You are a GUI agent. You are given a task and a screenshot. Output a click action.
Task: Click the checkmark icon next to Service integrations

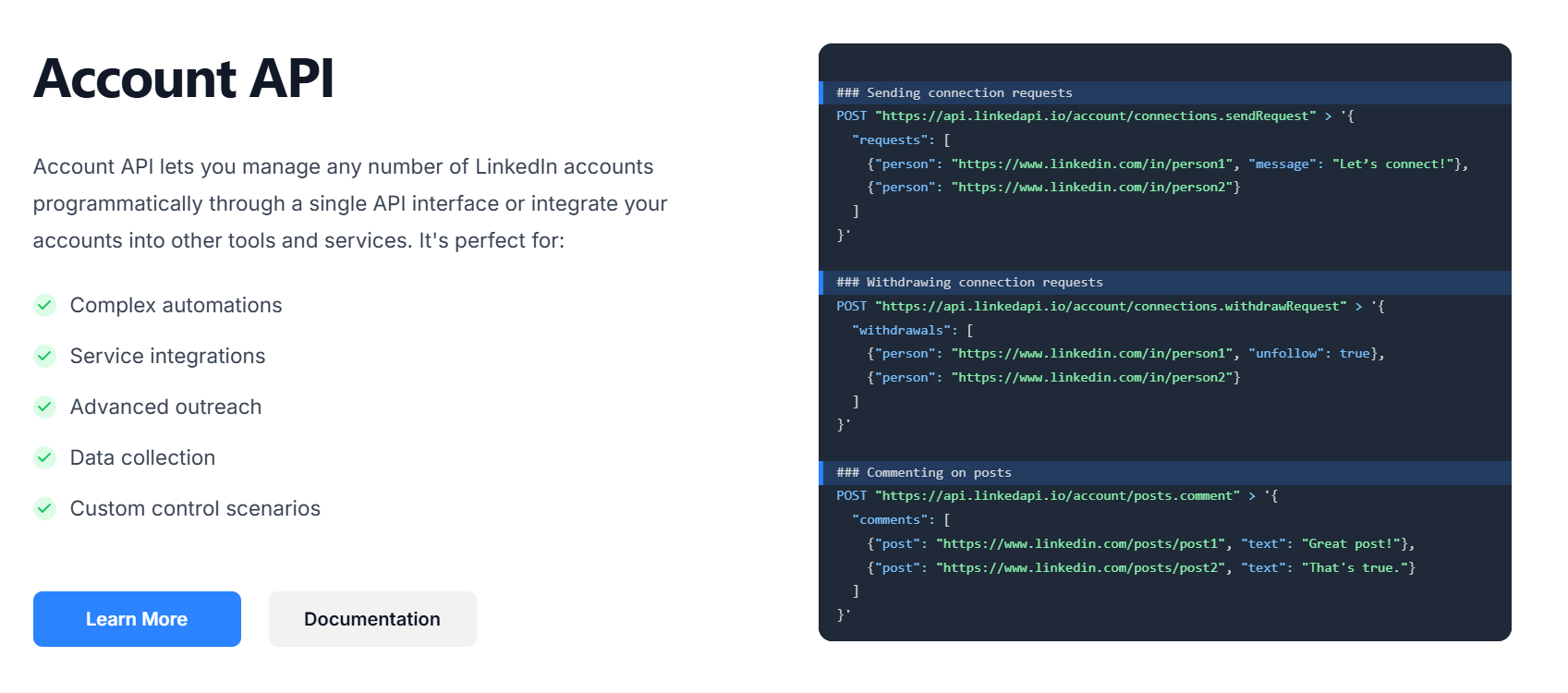click(x=44, y=356)
